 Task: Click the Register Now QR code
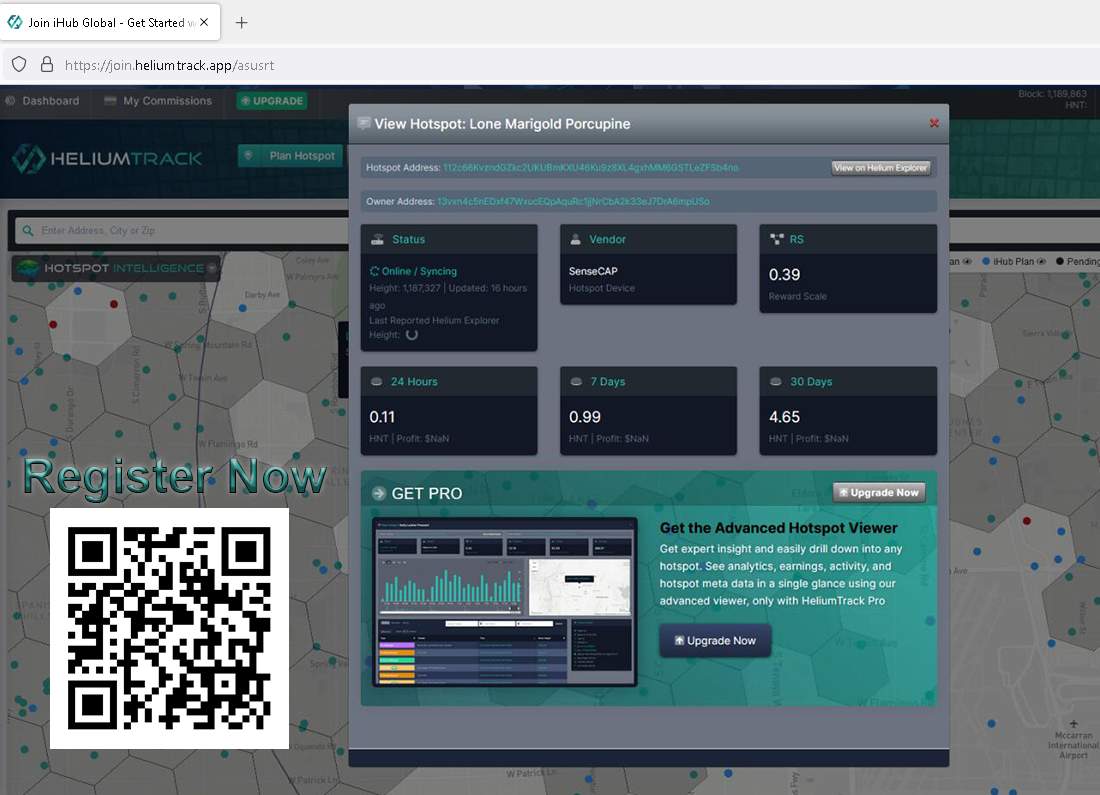(169, 628)
